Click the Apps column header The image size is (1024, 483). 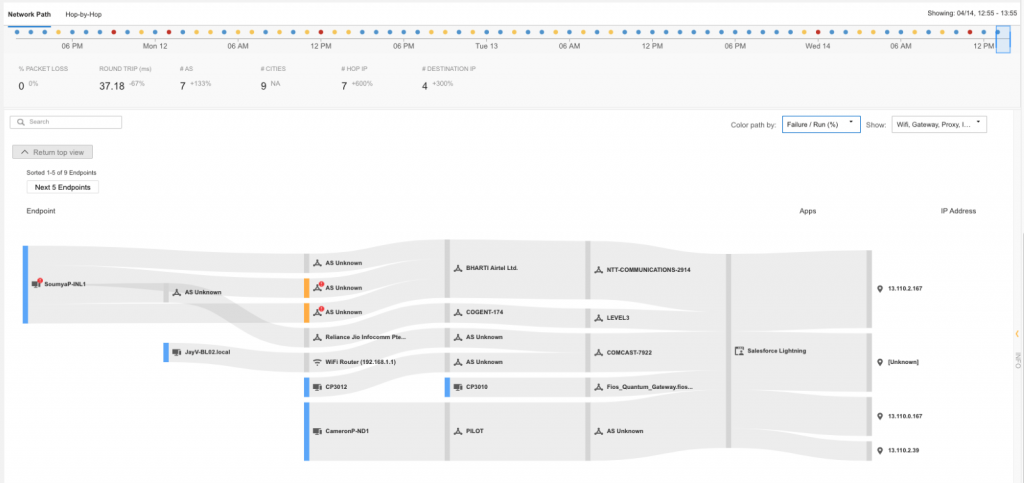(x=808, y=211)
